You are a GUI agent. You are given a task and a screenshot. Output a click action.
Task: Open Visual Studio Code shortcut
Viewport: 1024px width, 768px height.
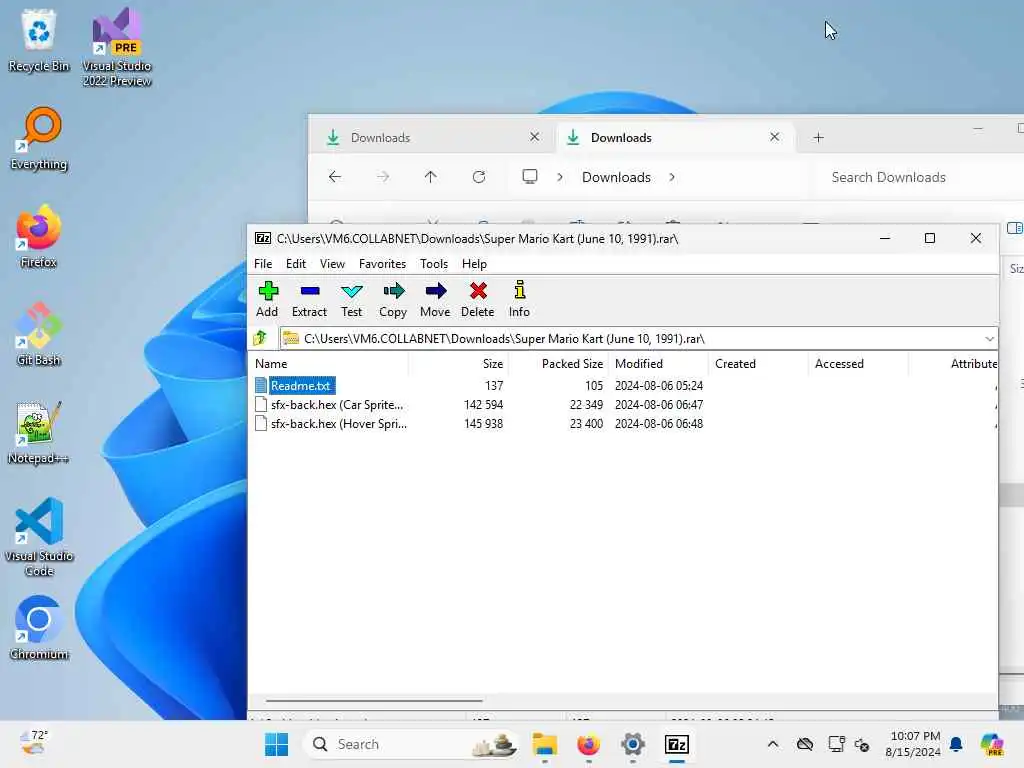39,537
